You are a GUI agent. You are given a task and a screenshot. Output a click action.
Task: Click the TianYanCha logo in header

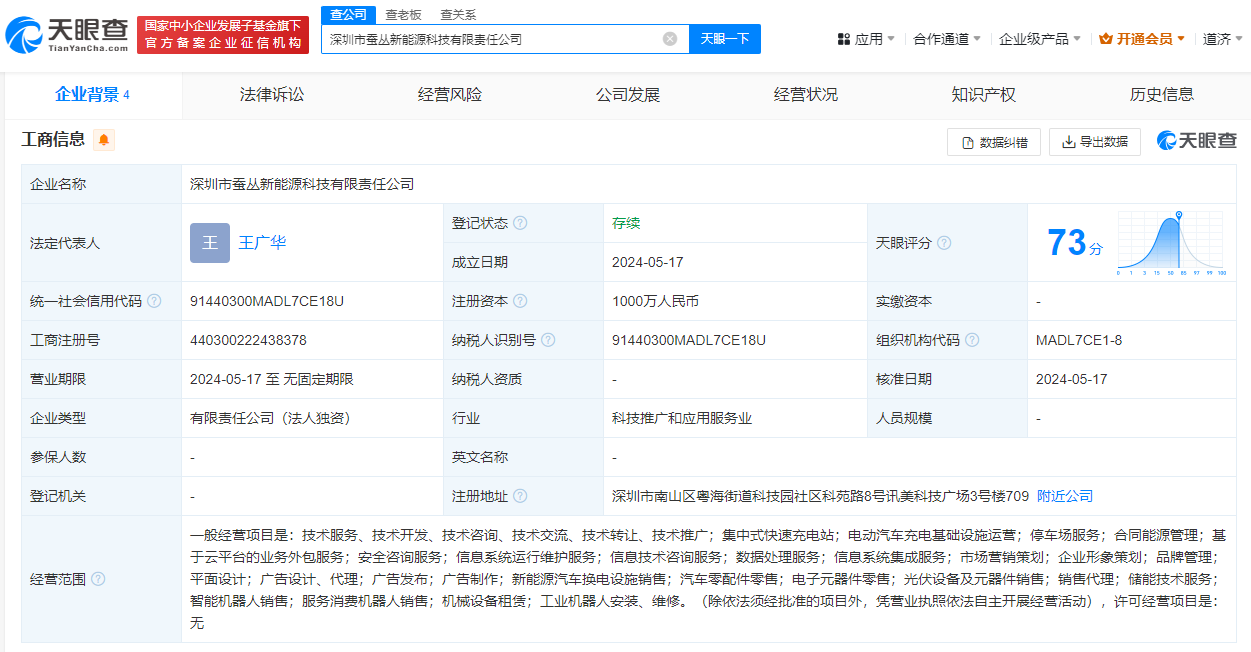(x=66, y=36)
